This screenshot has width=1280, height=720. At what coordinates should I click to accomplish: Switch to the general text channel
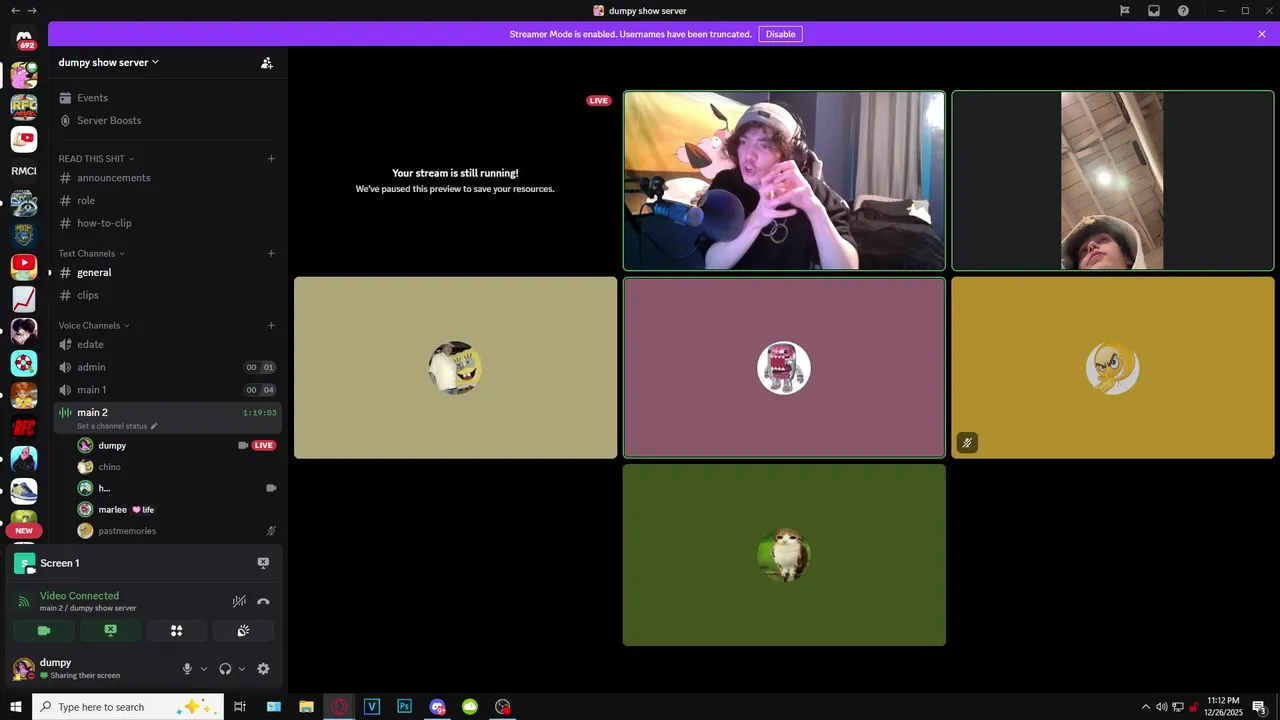point(167,273)
